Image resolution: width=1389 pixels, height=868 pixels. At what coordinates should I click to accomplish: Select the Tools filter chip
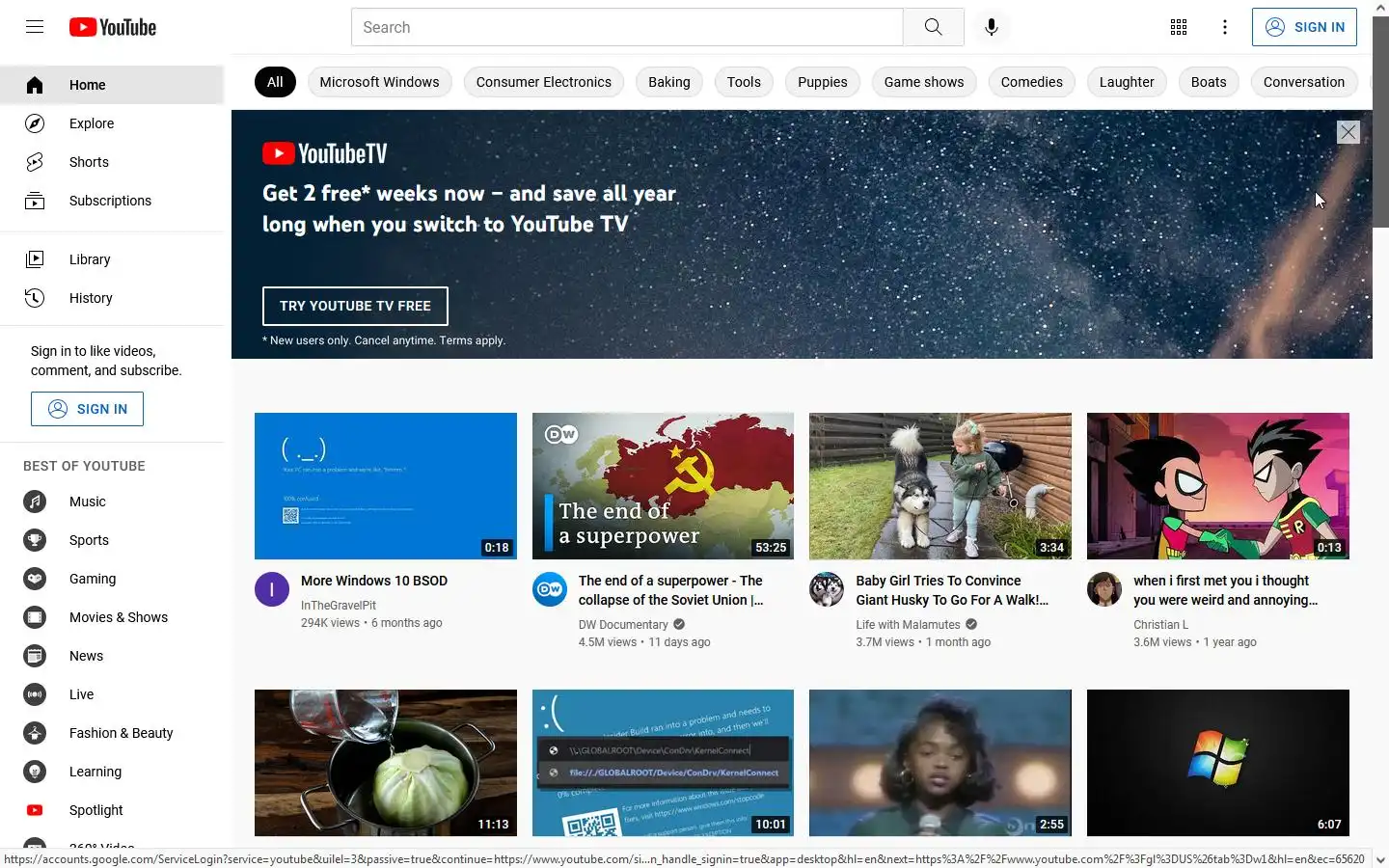744,82
